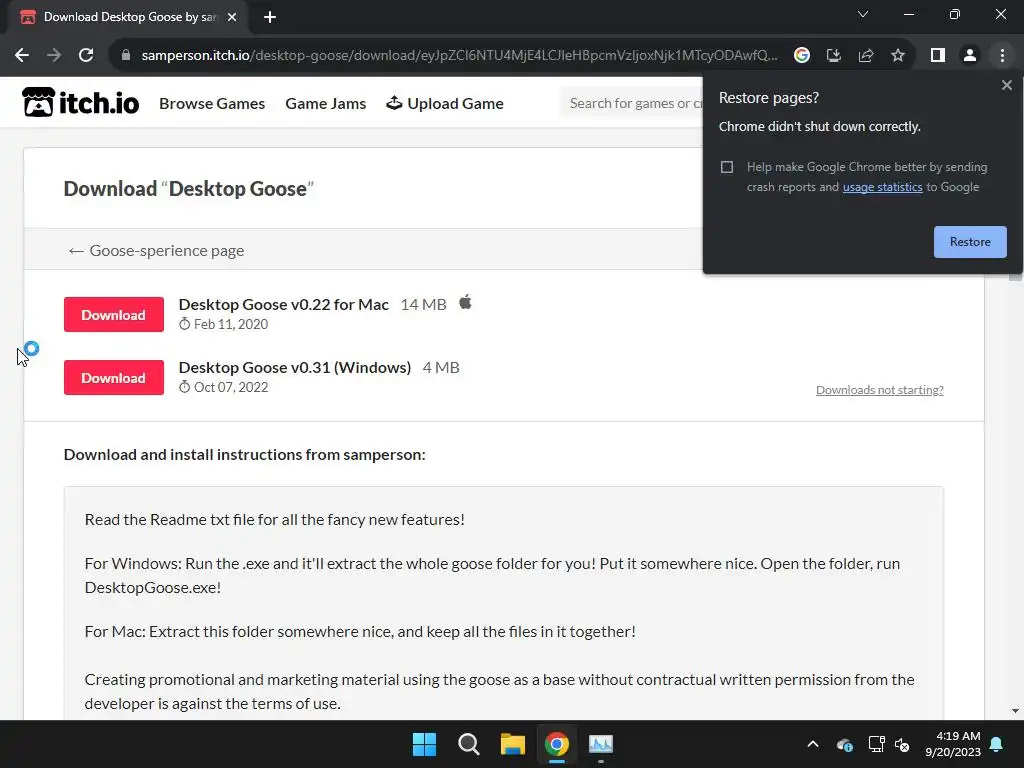Open the monitor app in taskbar
Viewport: 1024px width, 768px height.
click(x=601, y=744)
